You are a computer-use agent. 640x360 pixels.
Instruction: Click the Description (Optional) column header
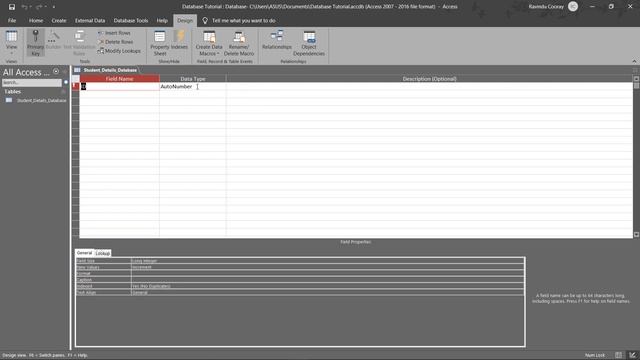429,79
